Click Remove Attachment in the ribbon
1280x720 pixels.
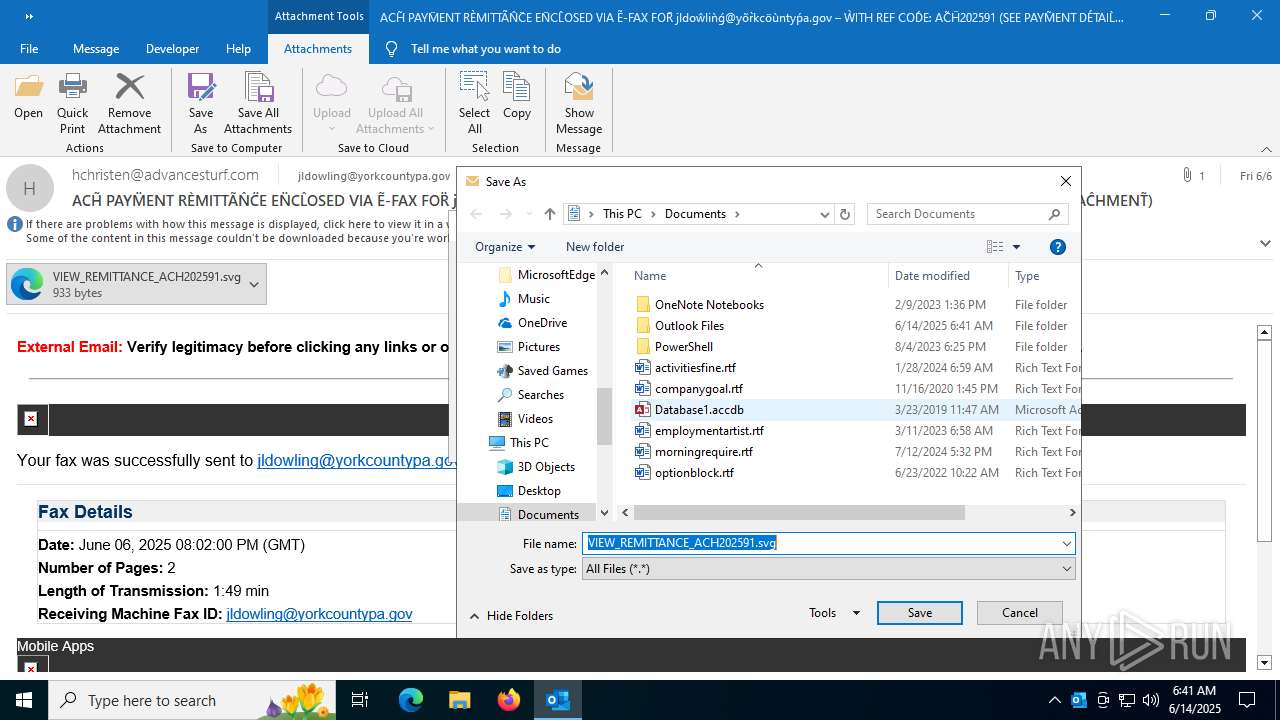pos(129,104)
